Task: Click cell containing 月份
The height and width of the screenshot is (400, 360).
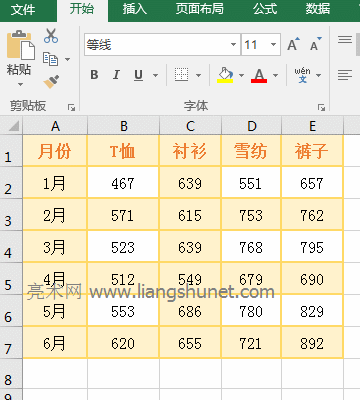Action: click(x=55, y=151)
